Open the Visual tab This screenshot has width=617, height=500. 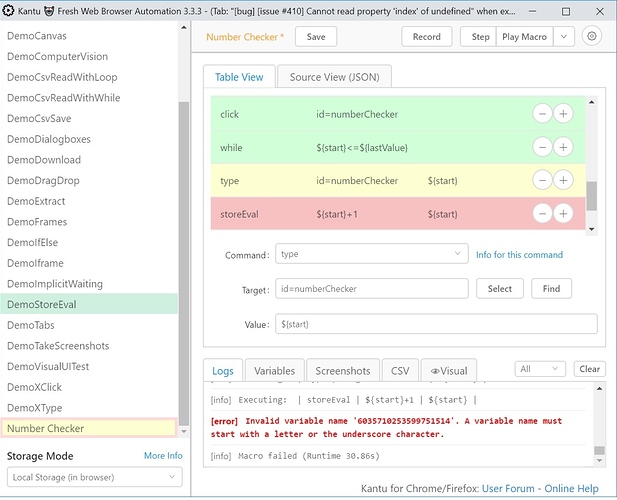449,371
